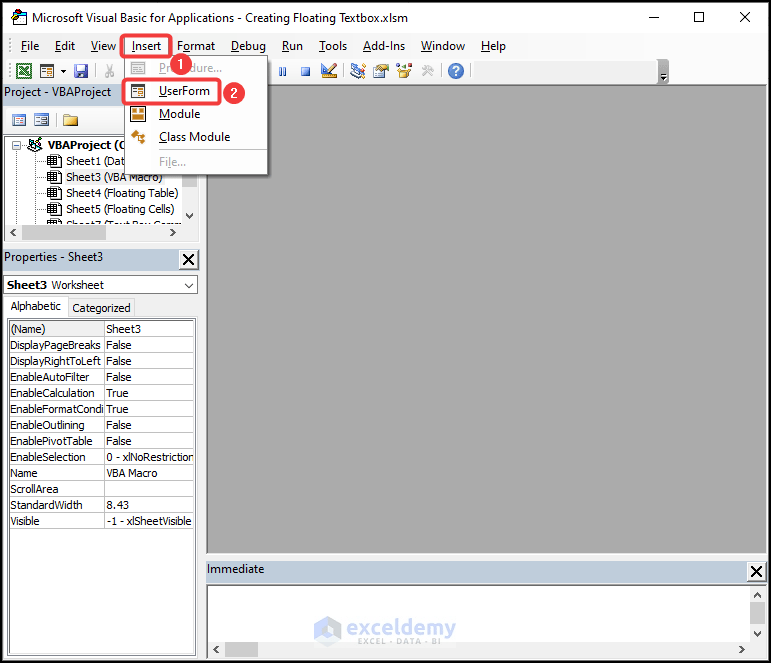Click the View Object icon in Project panel
This screenshot has width=771, height=663.
(41, 120)
